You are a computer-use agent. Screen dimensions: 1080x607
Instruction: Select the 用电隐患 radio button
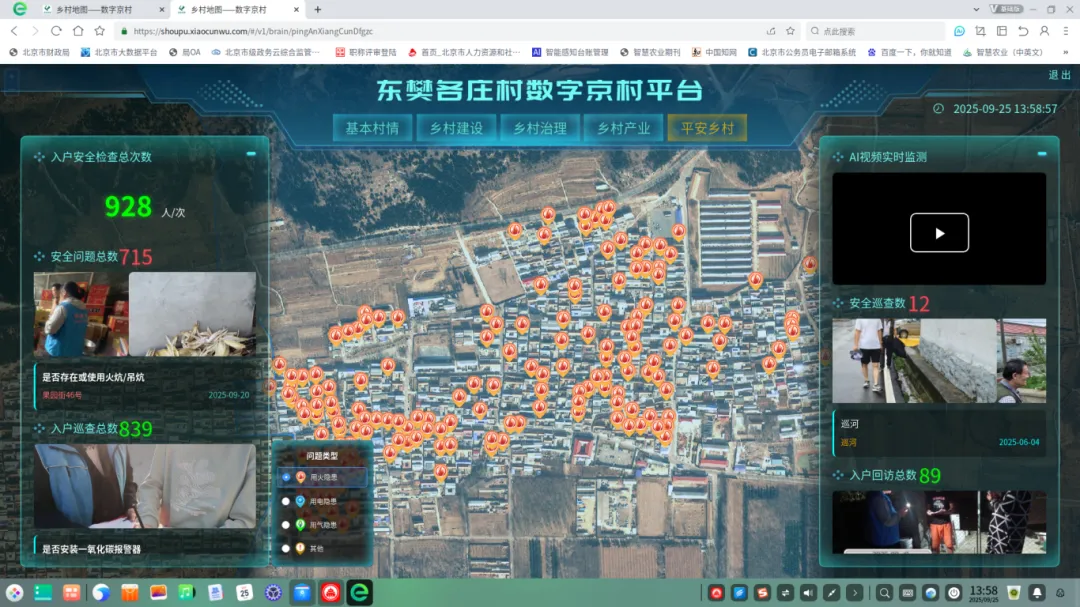[x=287, y=501]
